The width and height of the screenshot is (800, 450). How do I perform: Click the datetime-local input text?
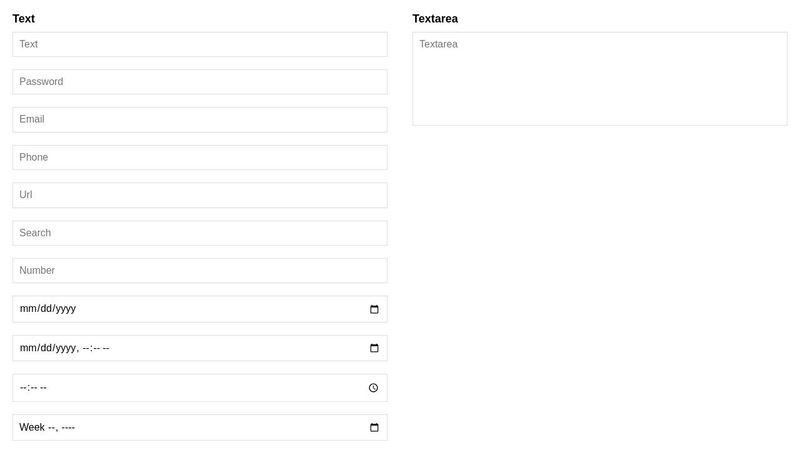click(64, 348)
